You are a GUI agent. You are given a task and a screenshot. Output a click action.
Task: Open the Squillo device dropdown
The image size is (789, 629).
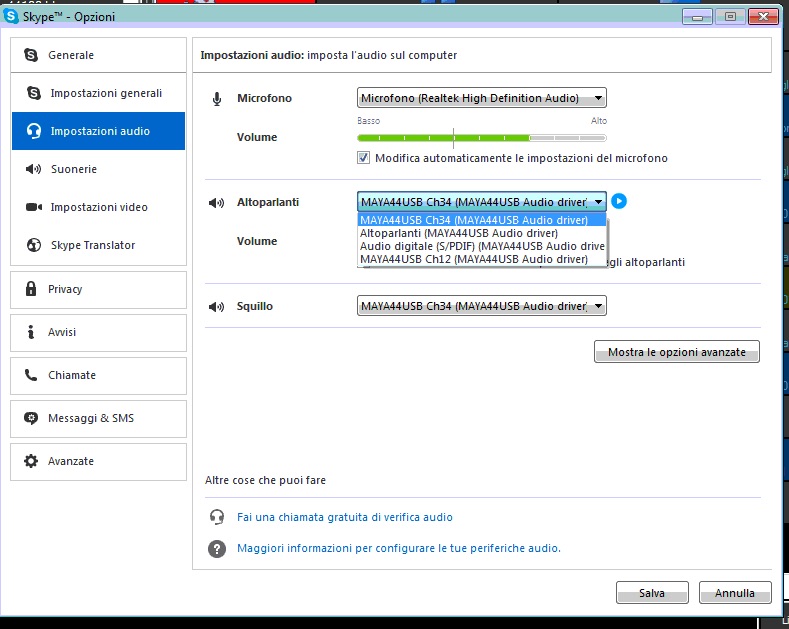click(x=482, y=306)
